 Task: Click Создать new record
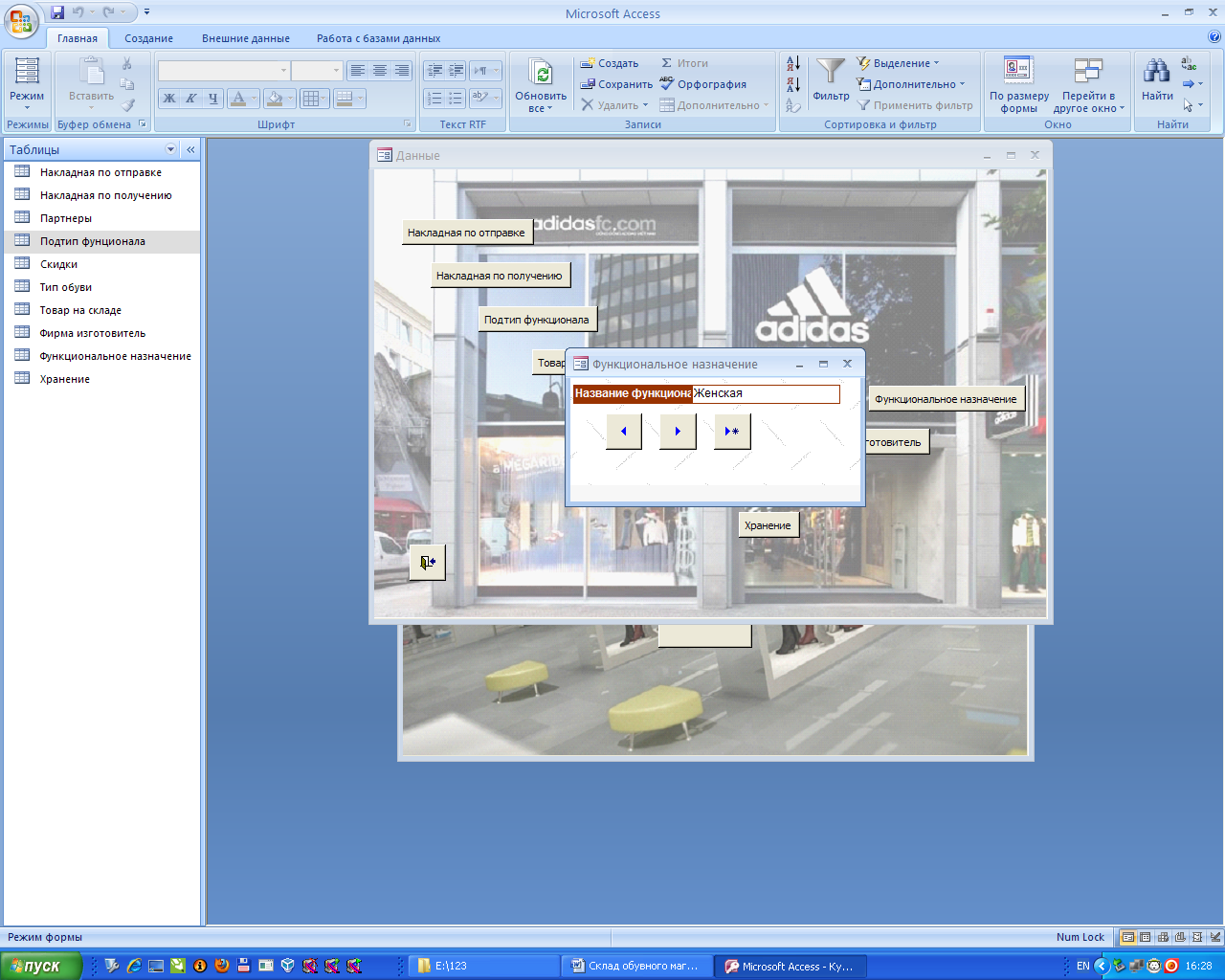click(610, 63)
